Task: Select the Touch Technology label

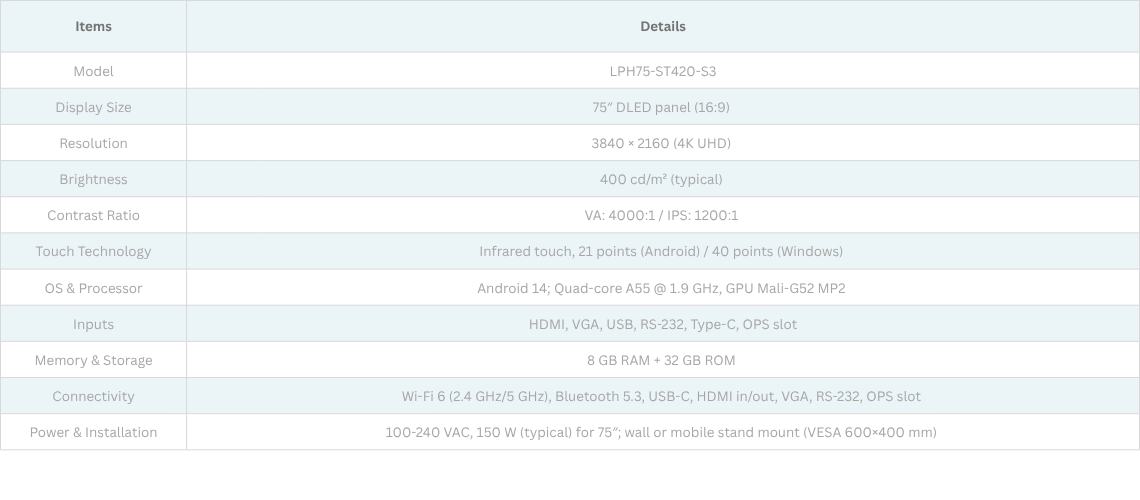Action: (x=93, y=251)
